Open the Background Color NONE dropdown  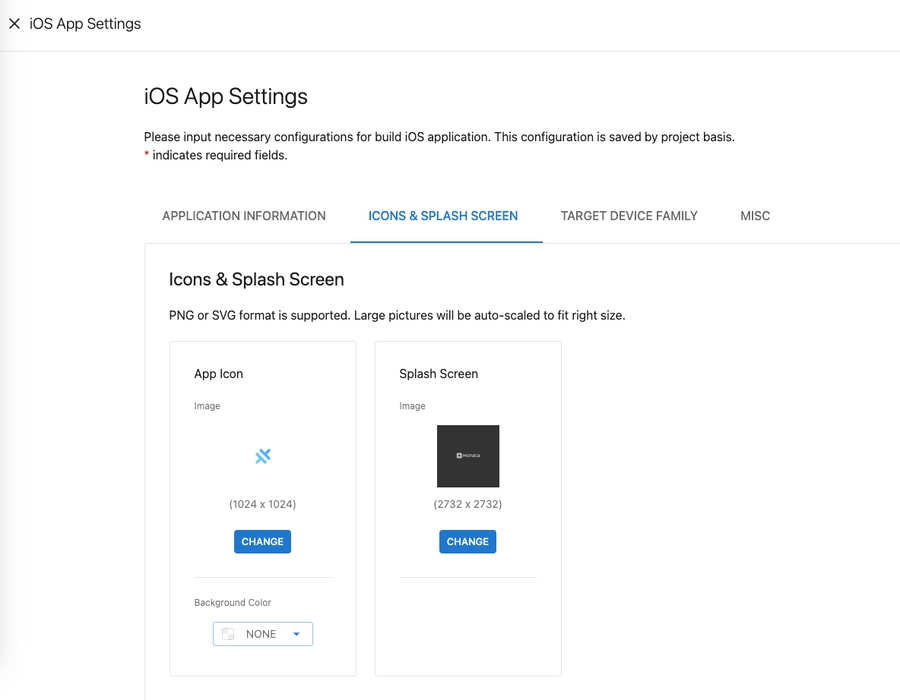tap(261, 634)
